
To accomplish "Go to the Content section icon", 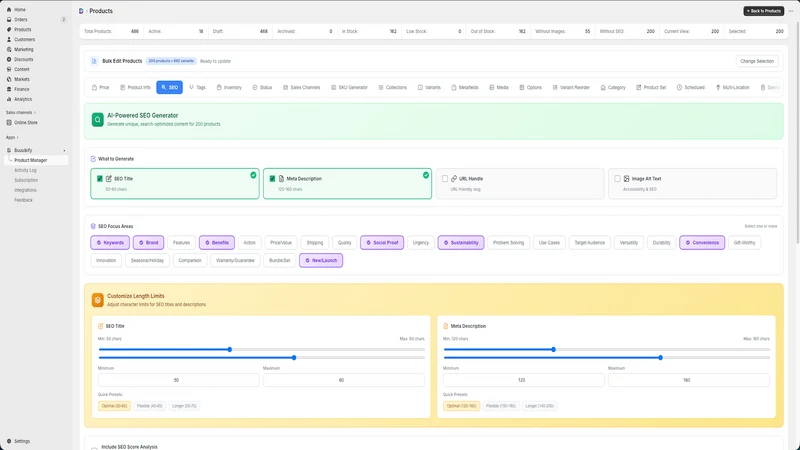I will coord(9,69).
